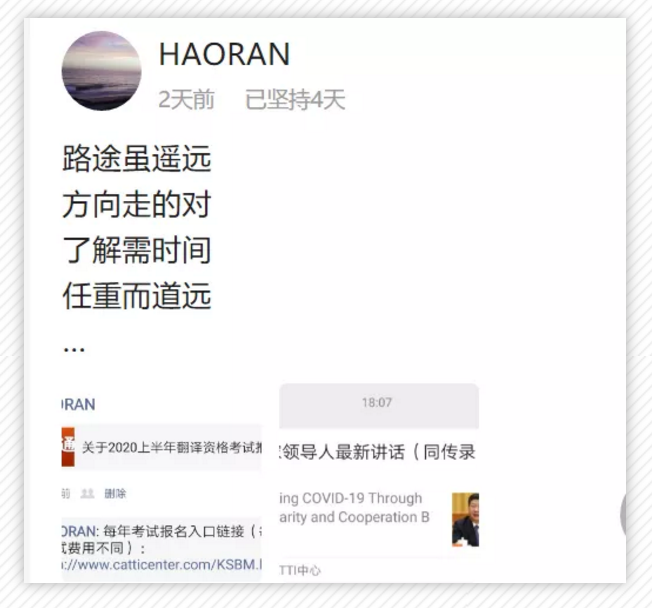
Task: Click the red article icon beside 关于2020
Action: click(x=68, y=447)
